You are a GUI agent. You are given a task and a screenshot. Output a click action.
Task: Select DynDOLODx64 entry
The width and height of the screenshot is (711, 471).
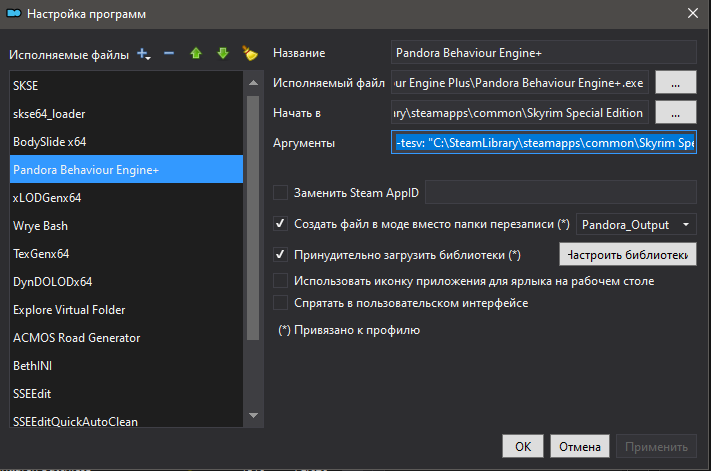(x=127, y=282)
